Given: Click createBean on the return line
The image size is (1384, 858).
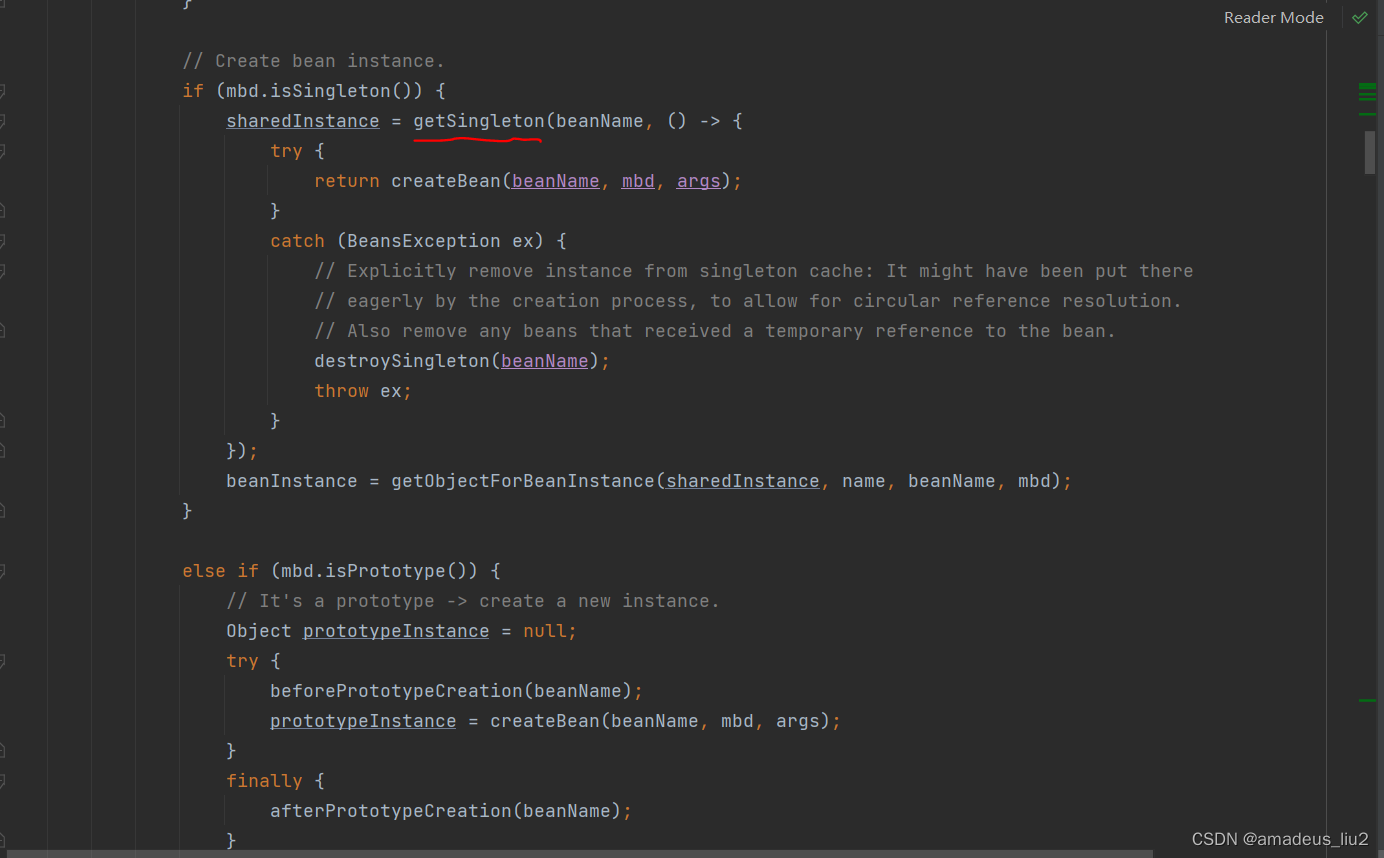Looking at the screenshot, I should point(445,181).
